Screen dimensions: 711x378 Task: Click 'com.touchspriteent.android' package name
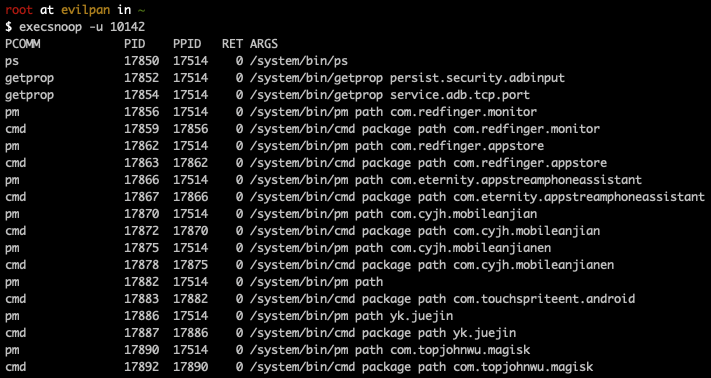pyautogui.click(x=544, y=299)
